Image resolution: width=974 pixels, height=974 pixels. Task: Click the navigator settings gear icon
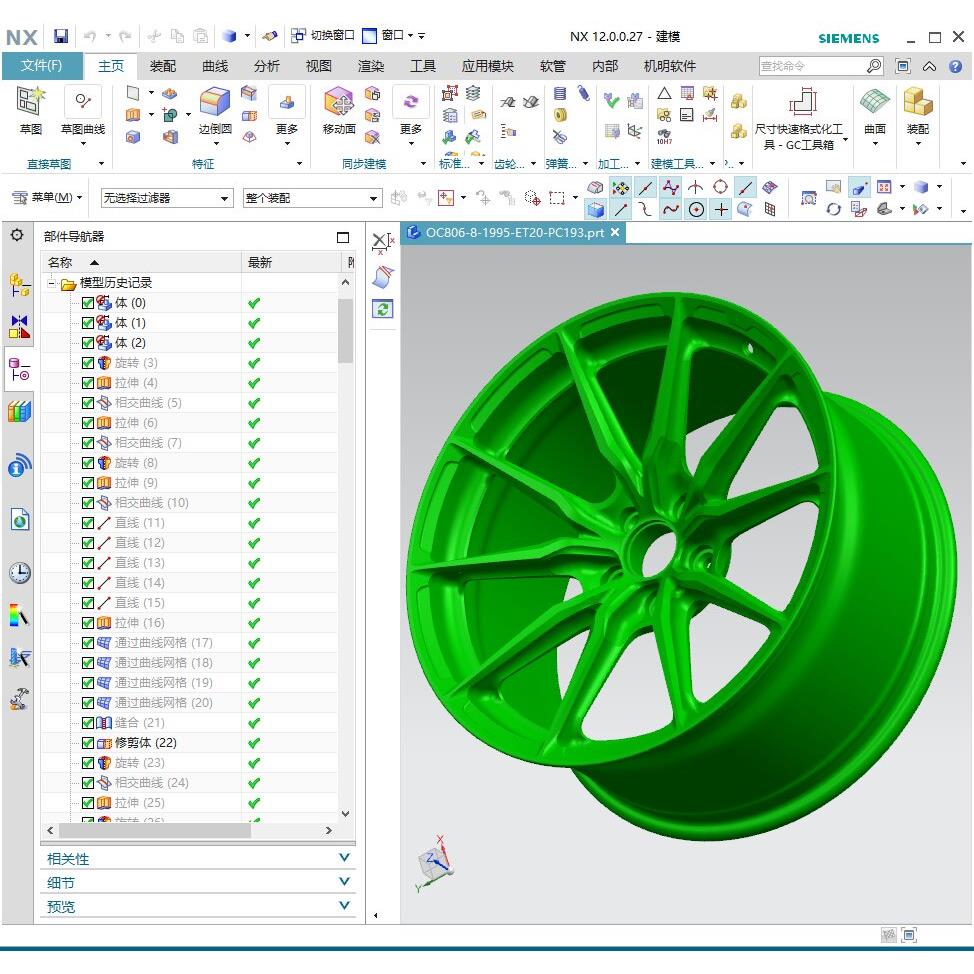tap(17, 235)
